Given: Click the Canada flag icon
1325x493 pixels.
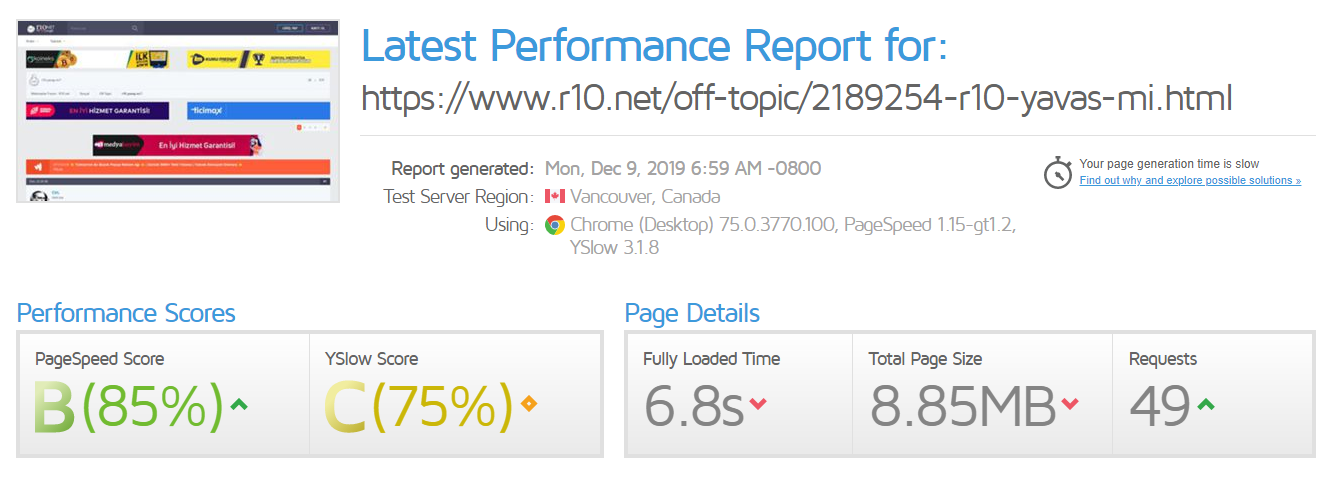Looking at the screenshot, I should click(555, 196).
